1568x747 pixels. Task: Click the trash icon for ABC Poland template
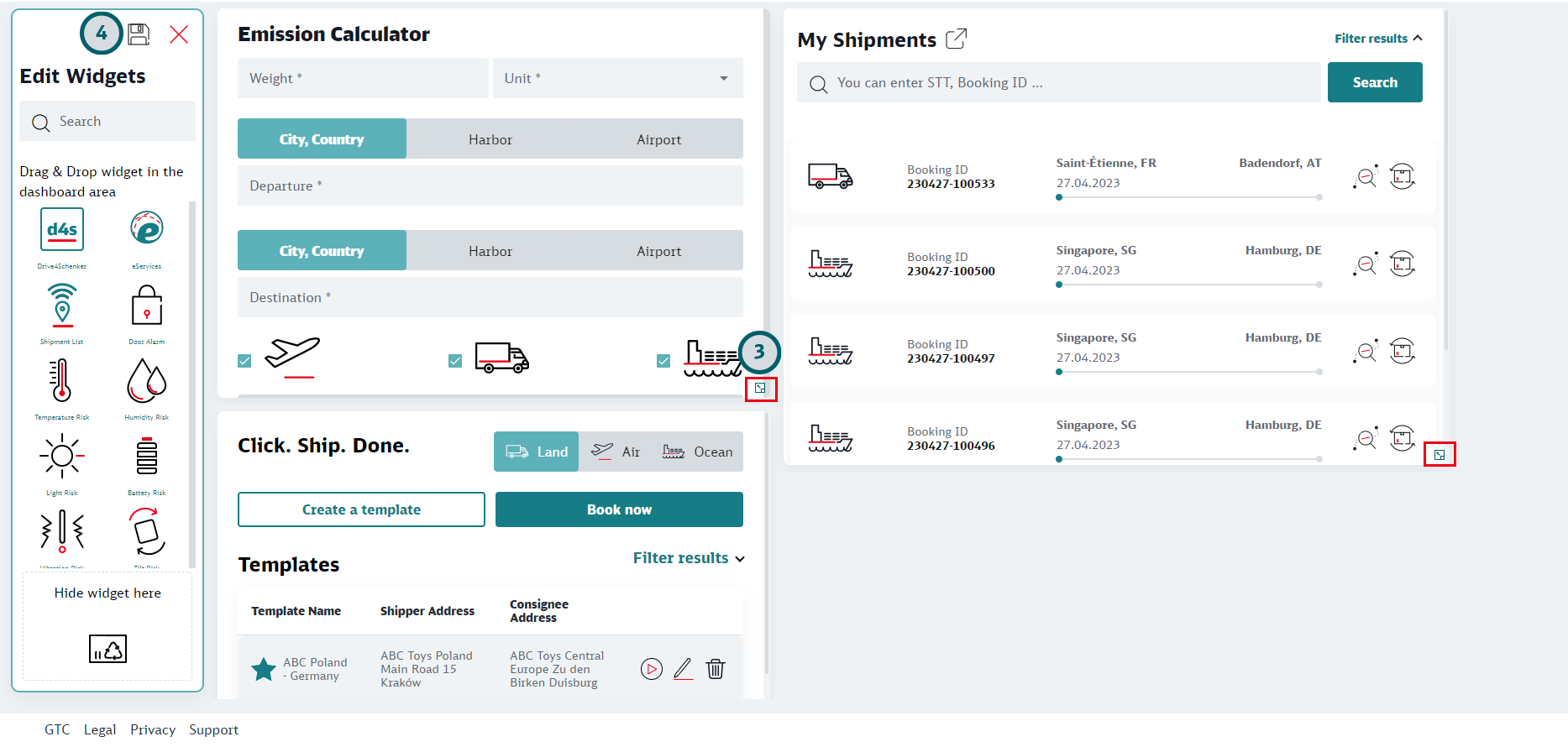point(716,669)
